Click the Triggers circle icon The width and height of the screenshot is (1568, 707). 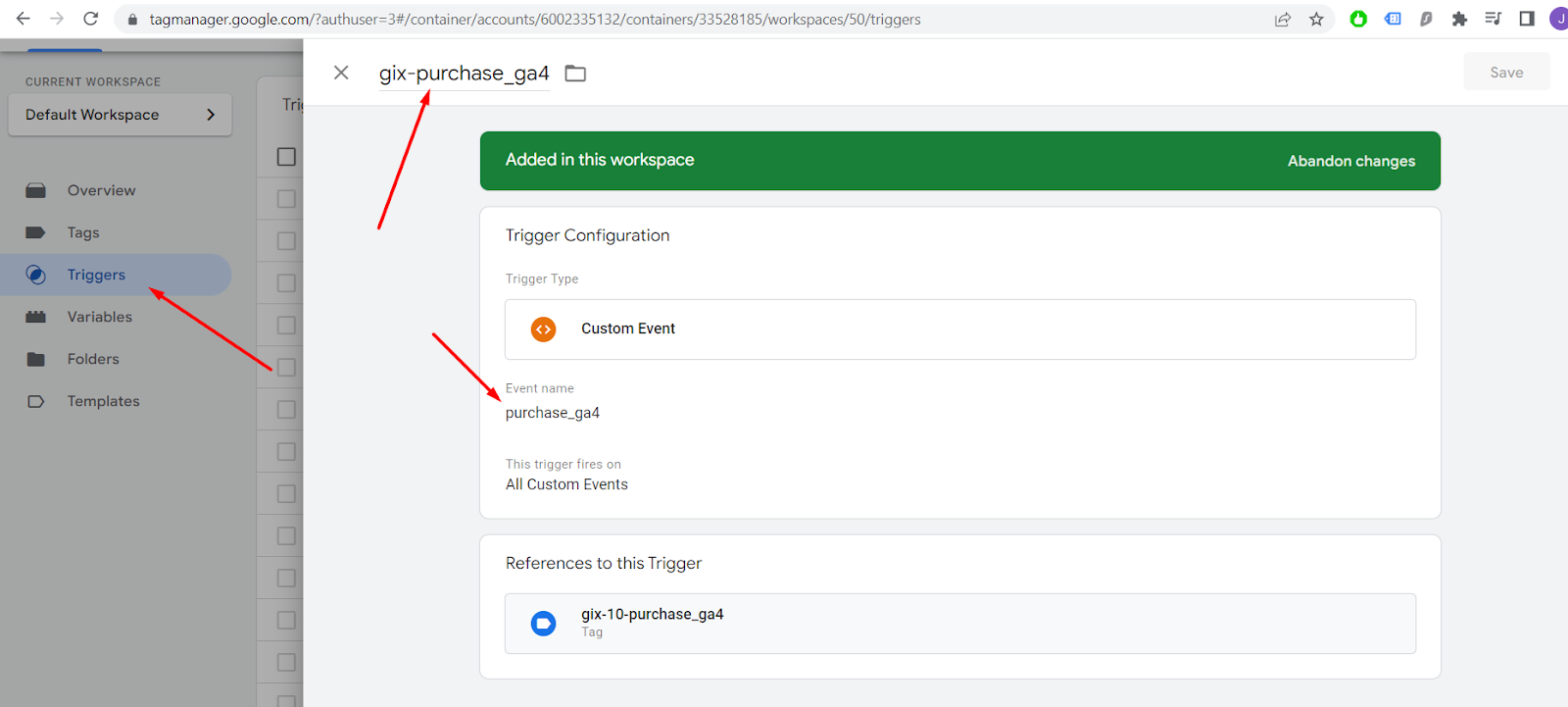pyautogui.click(x=36, y=275)
